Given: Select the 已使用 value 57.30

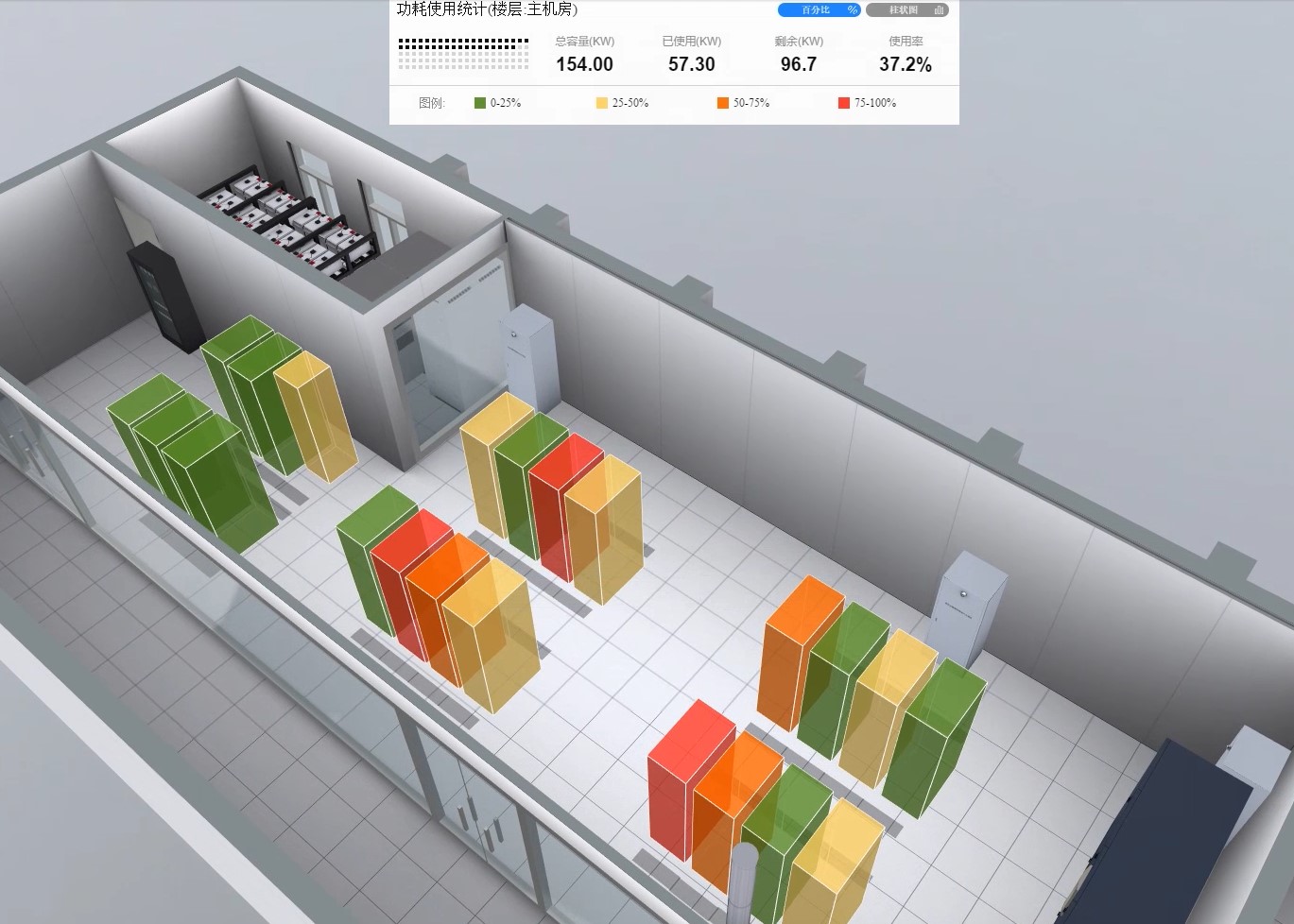Looking at the screenshot, I should 692,64.
